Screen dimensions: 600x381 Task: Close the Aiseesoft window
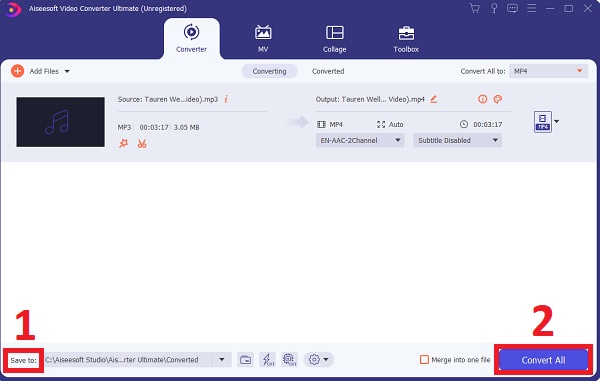coord(587,8)
